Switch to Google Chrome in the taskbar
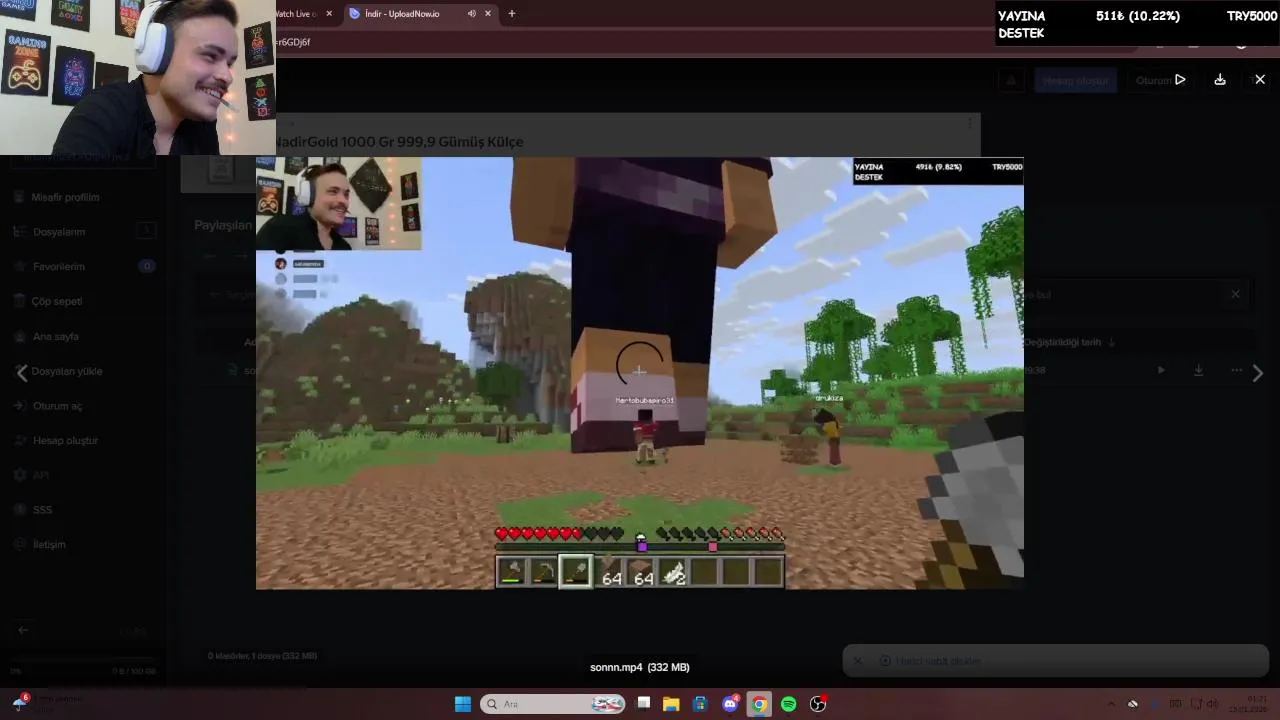This screenshot has height=720, width=1280. pos(759,704)
